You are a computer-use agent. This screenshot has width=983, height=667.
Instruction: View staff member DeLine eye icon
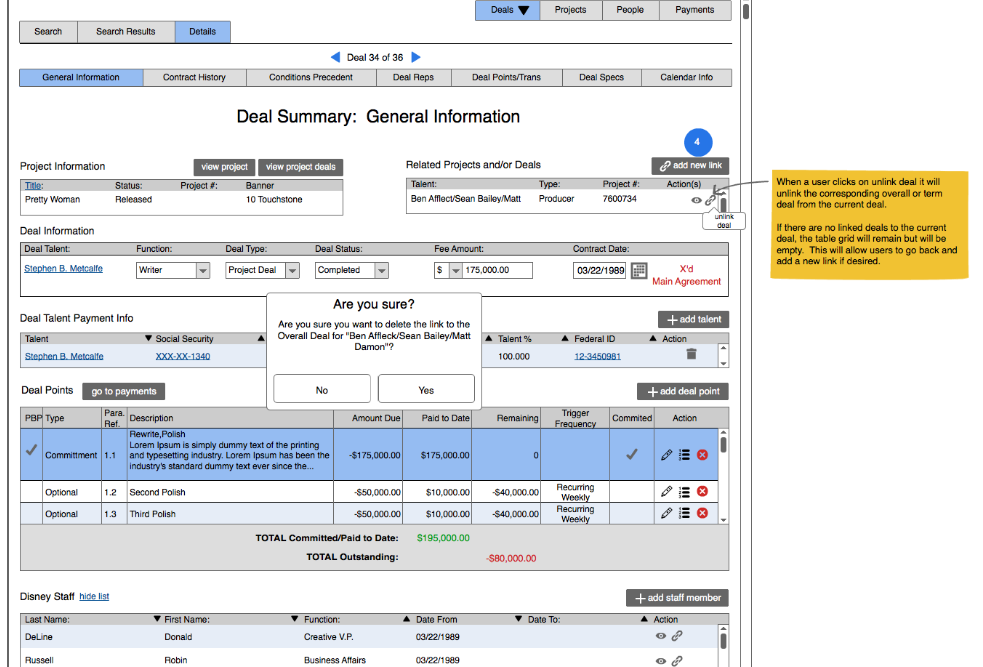pyautogui.click(x=661, y=636)
